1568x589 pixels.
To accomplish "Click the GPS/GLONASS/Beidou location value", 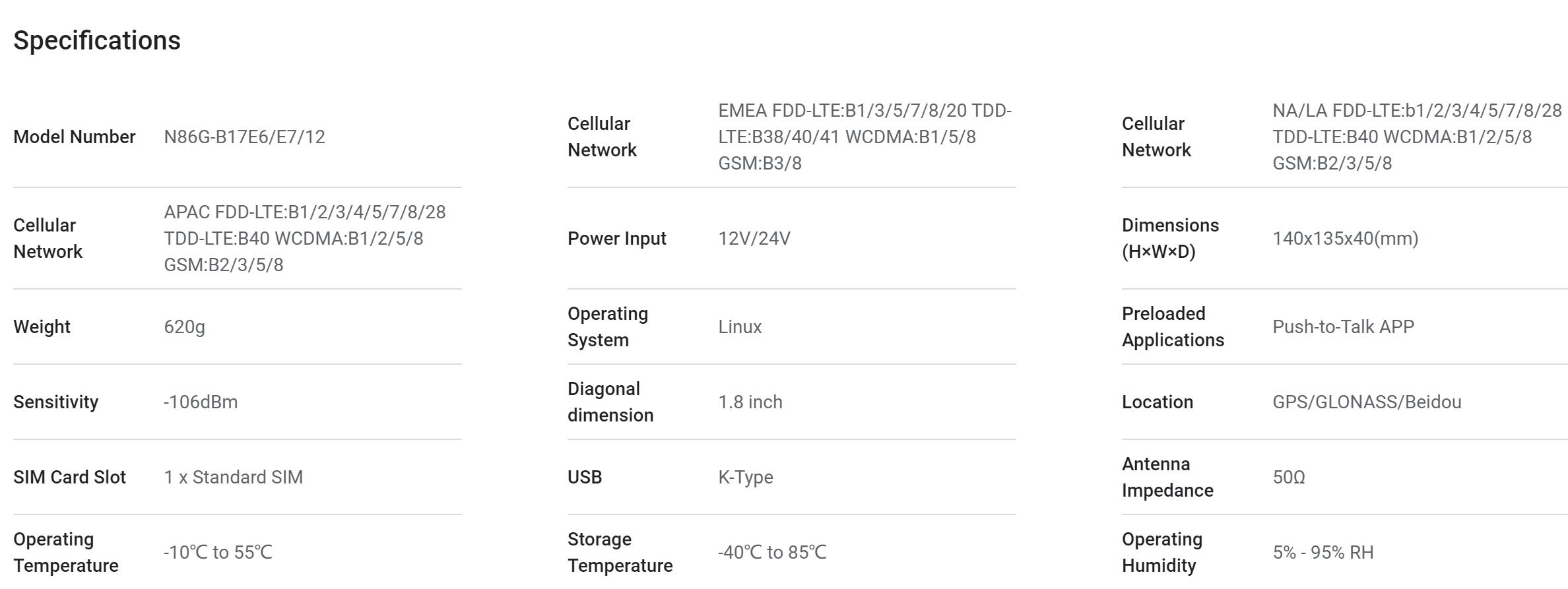I will 1367,402.
